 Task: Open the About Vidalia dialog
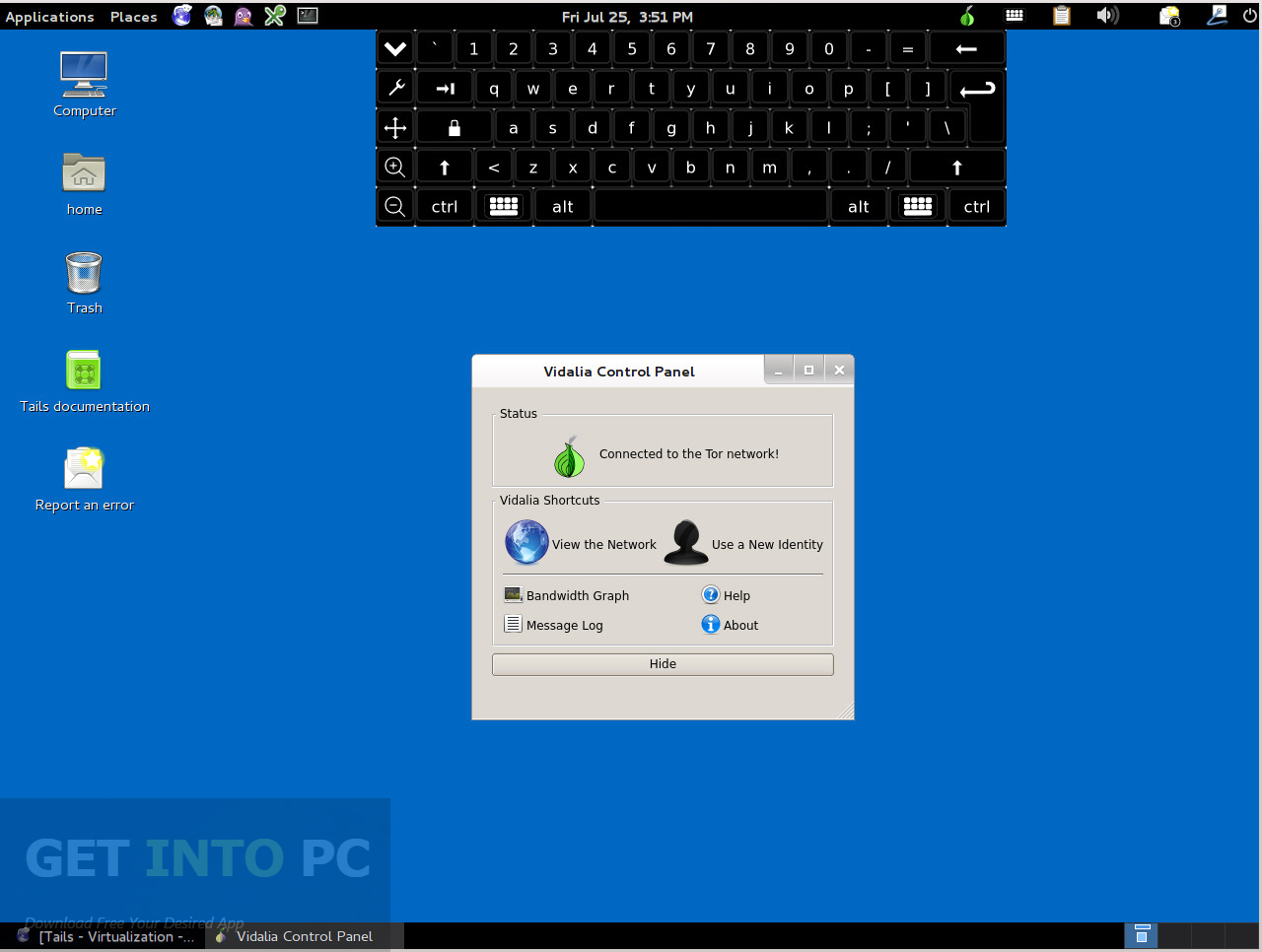coord(730,625)
